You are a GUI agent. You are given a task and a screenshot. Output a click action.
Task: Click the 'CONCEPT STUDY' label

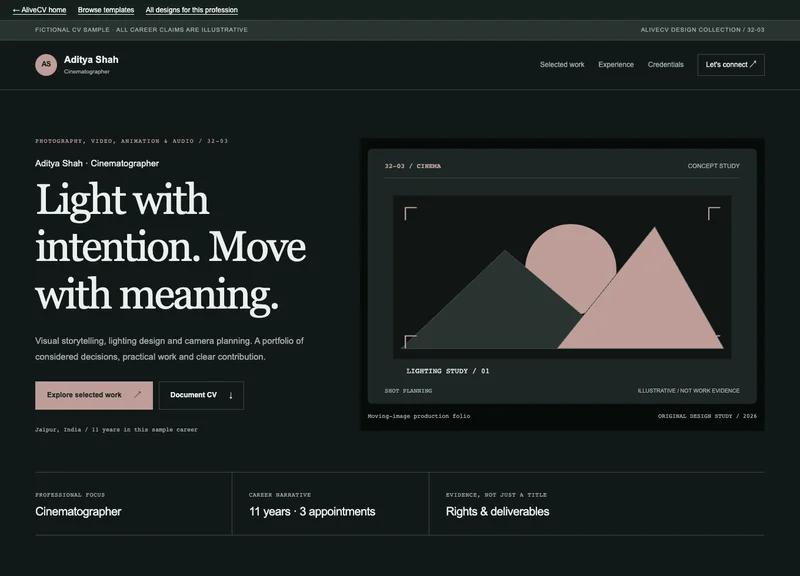tap(713, 166)
